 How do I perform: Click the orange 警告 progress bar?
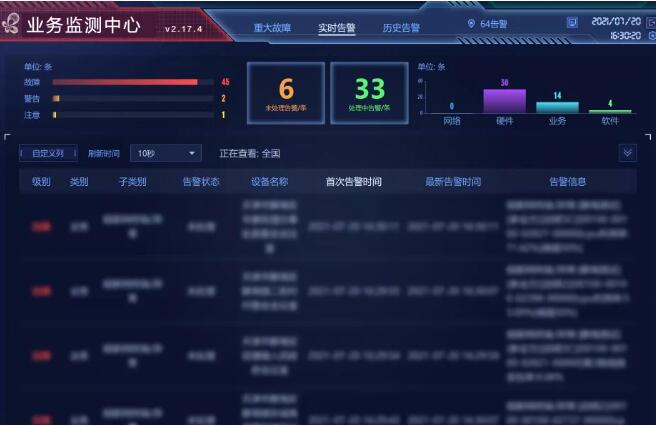tap(56, 98)
